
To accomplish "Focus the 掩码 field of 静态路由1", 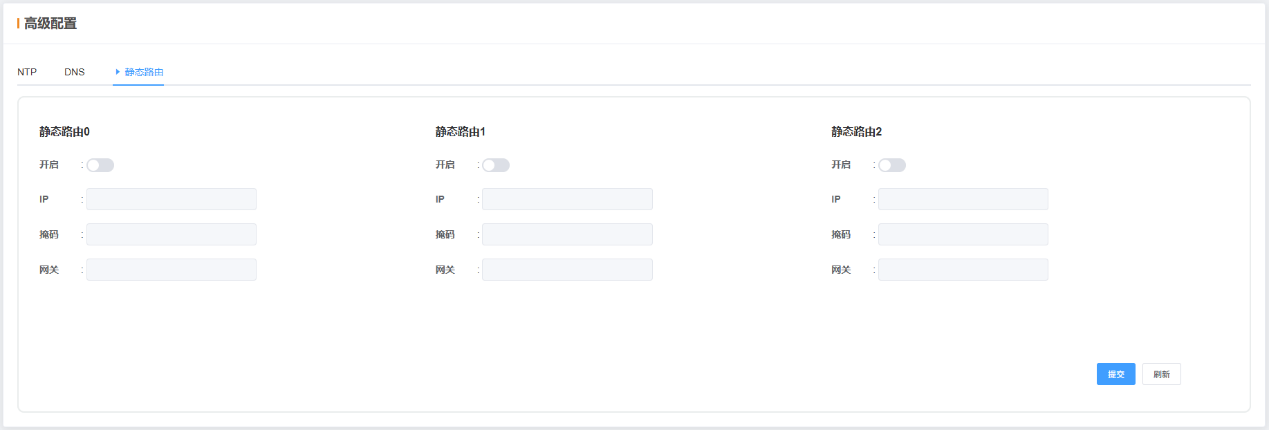I will point(567,234).
